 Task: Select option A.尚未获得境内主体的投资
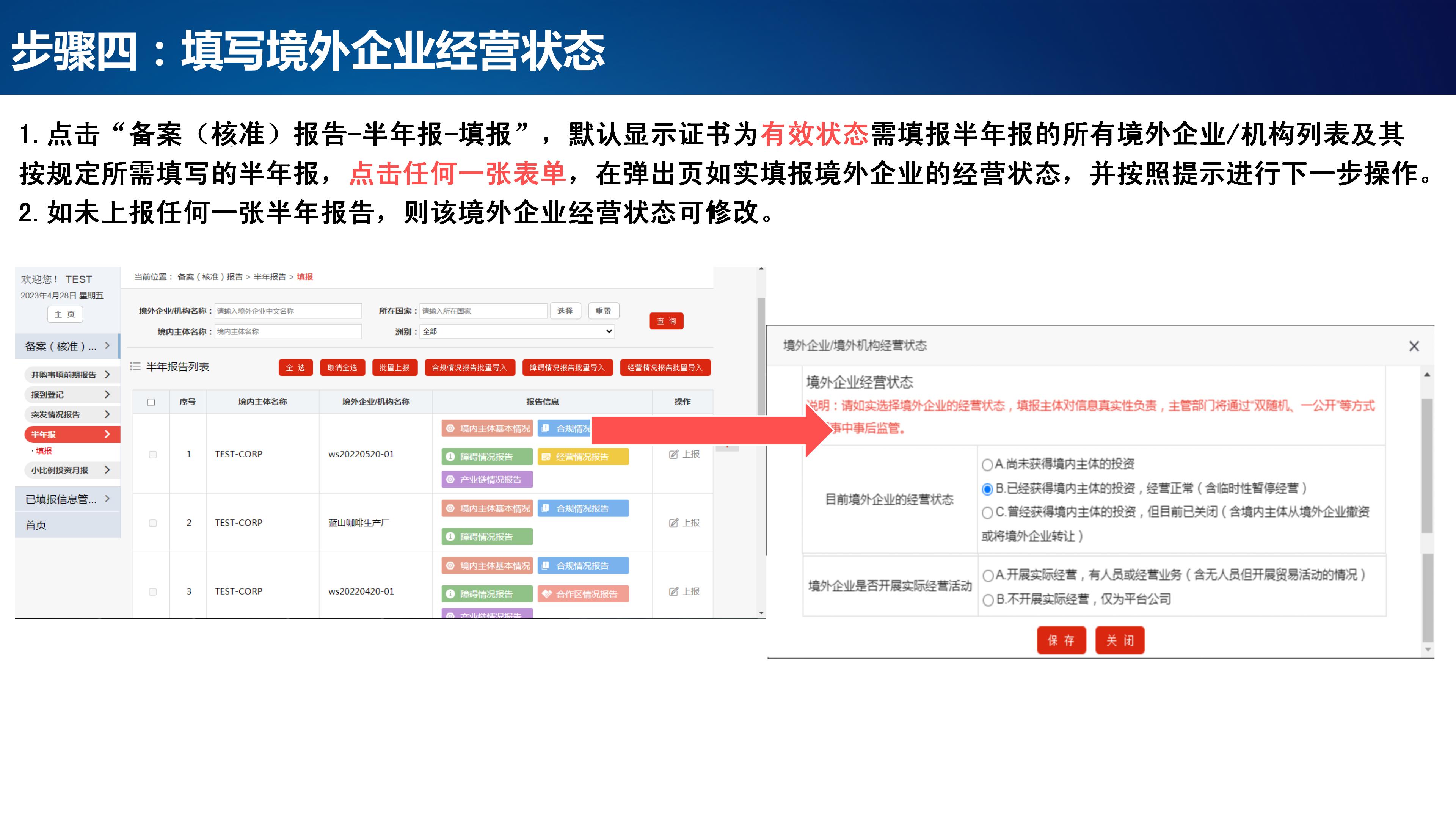pyautogui.click(x=987, y=465)
